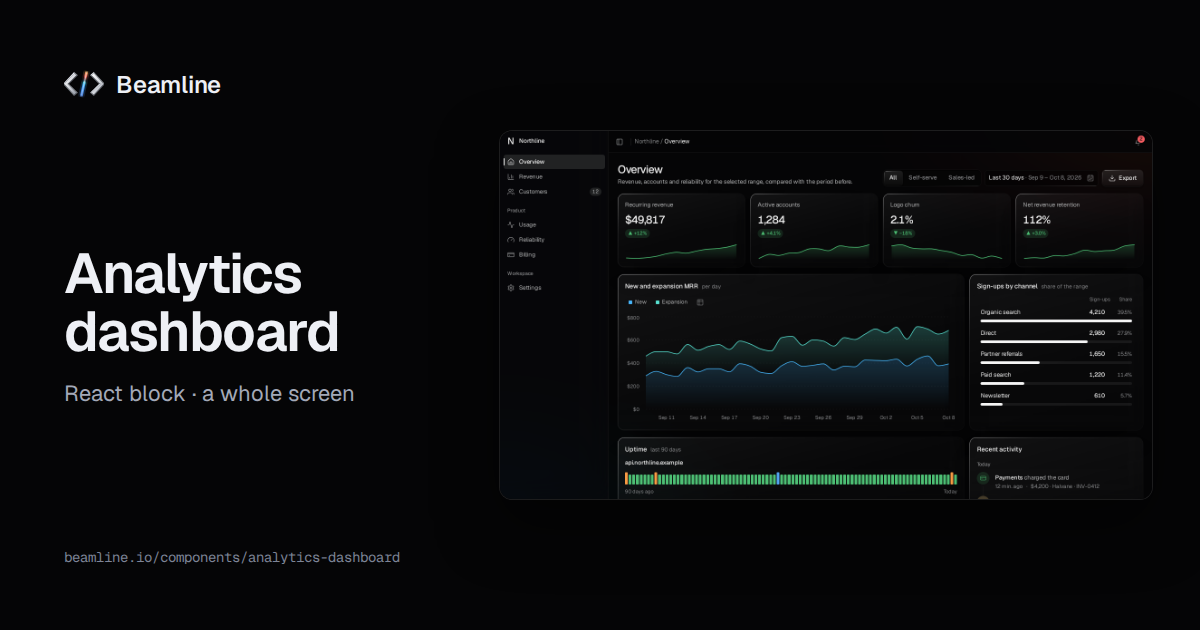Click the Direct 2,980 sign-ups value
This screenshot has width=1200, height=630.
[1097, 333]
